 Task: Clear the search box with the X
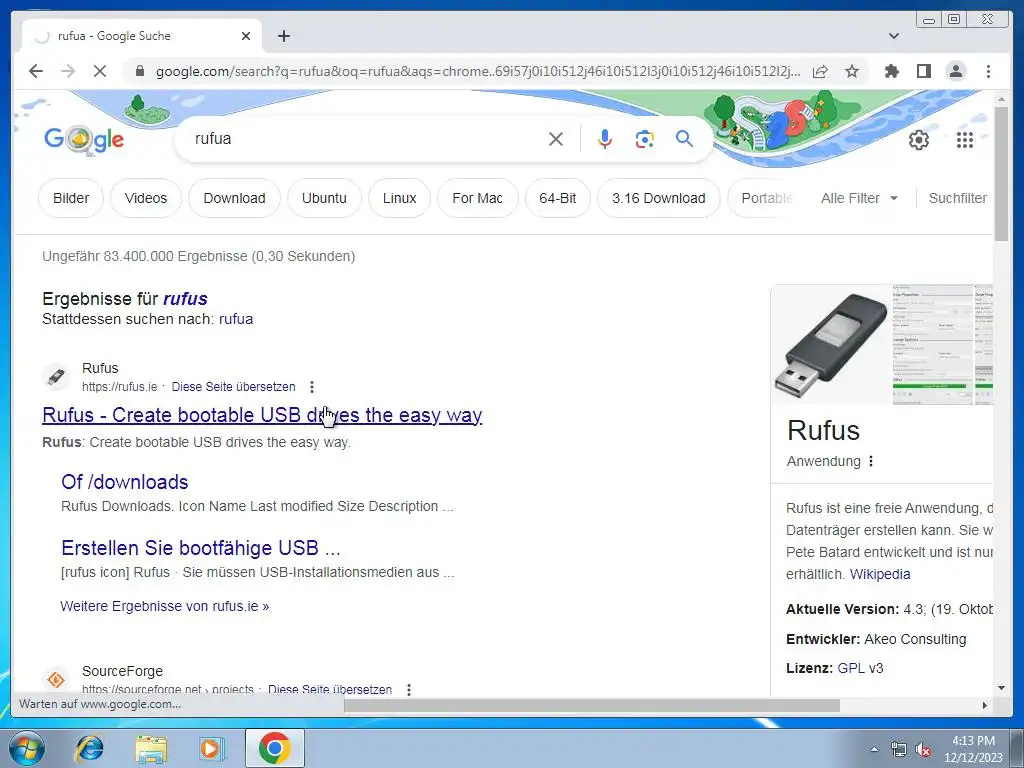point(556,138)
